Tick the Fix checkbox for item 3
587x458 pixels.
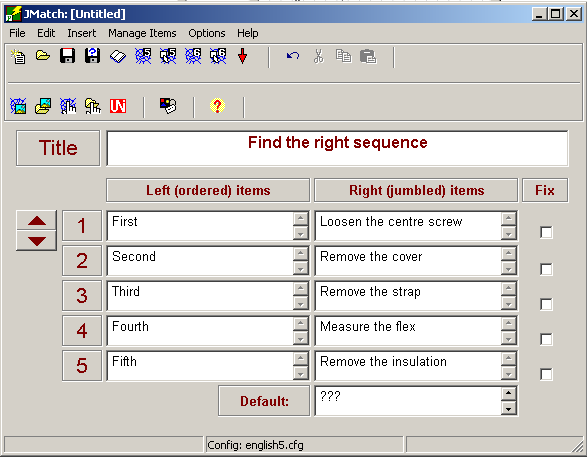click(x=546, y=304)
